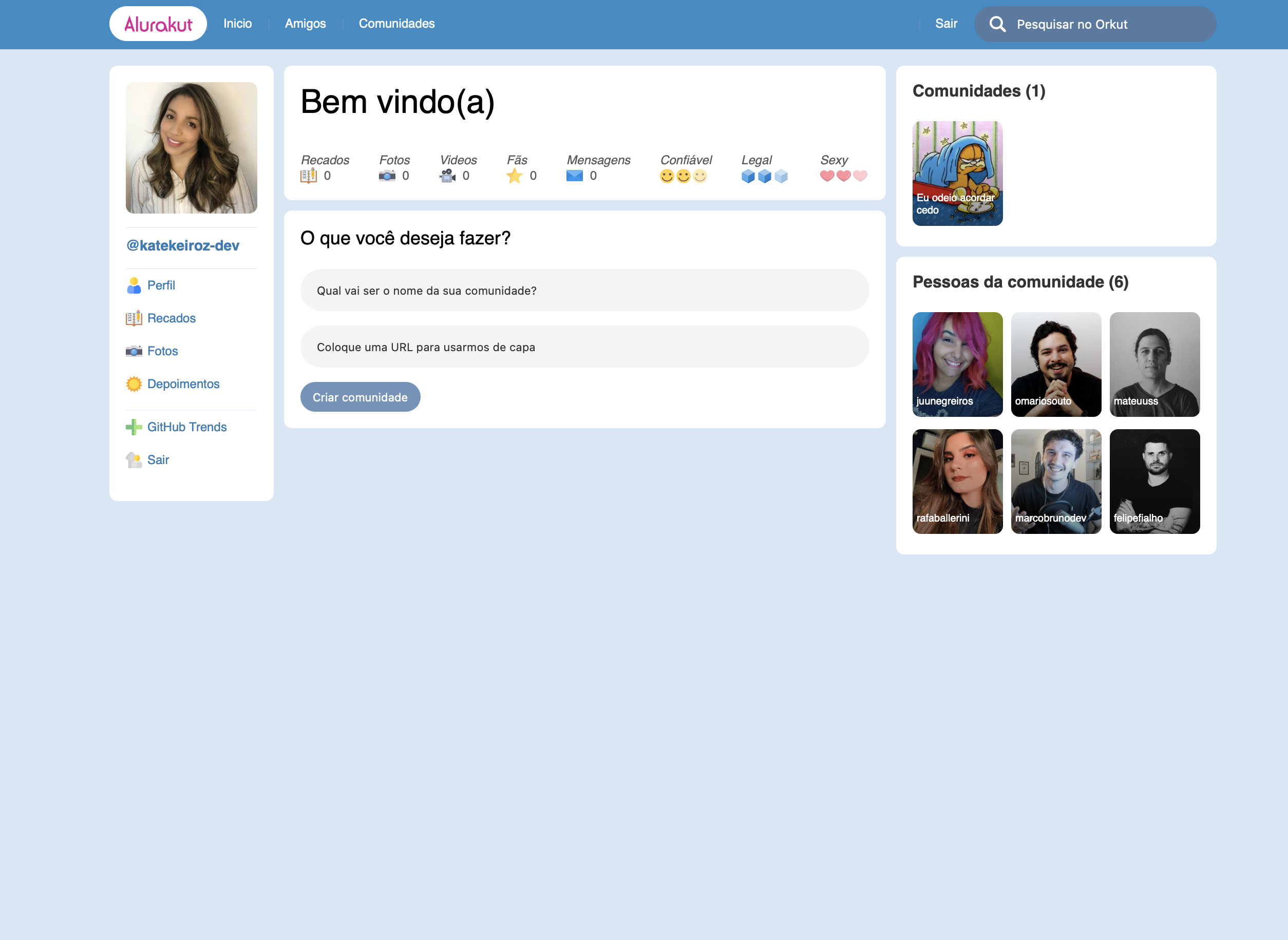The height and width of the screenshot is (940, 1288).
Task: Open the Eu odeio acordar cedo community
Action: (958, 174)
